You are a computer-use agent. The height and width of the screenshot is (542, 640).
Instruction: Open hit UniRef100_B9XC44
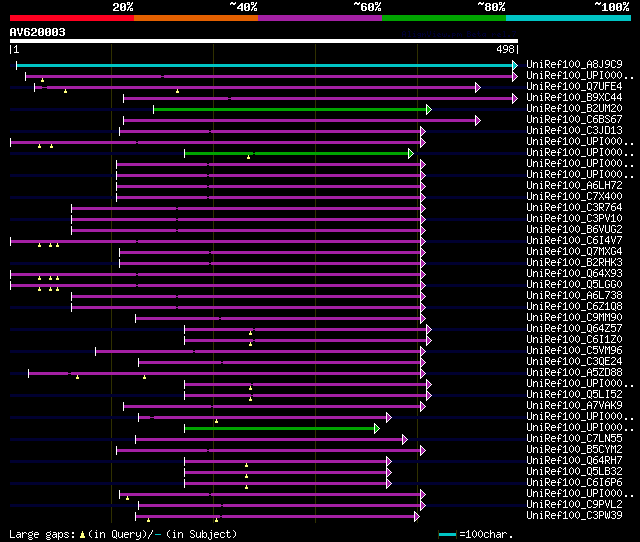click(x=574, y=98)
